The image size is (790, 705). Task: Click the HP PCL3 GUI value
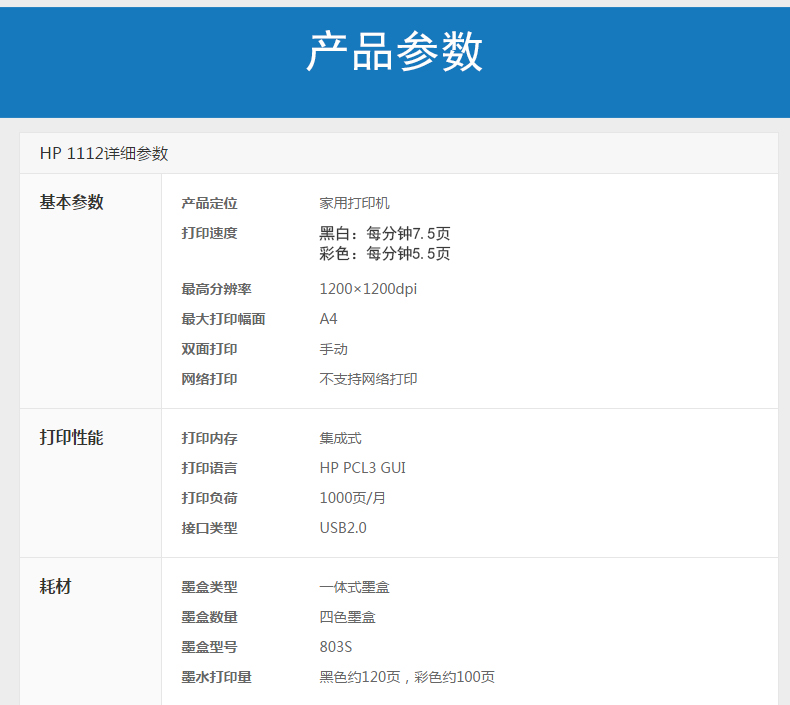point(363,468)
